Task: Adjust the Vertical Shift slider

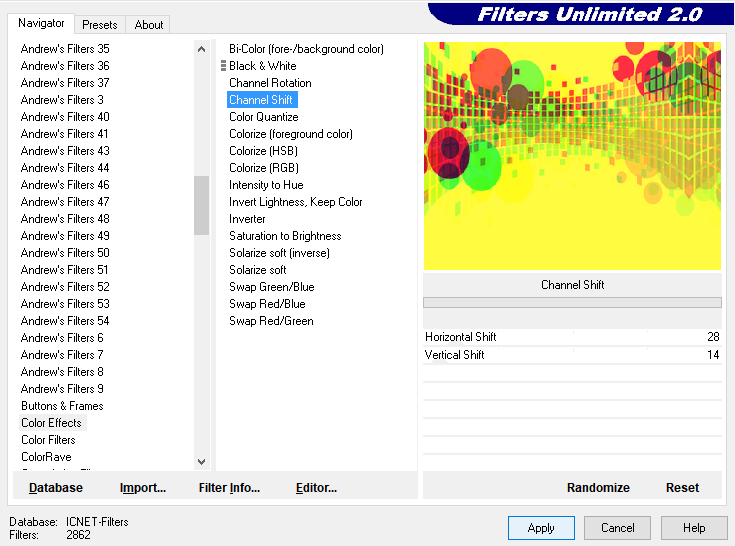Action: (x=572, y=355)
